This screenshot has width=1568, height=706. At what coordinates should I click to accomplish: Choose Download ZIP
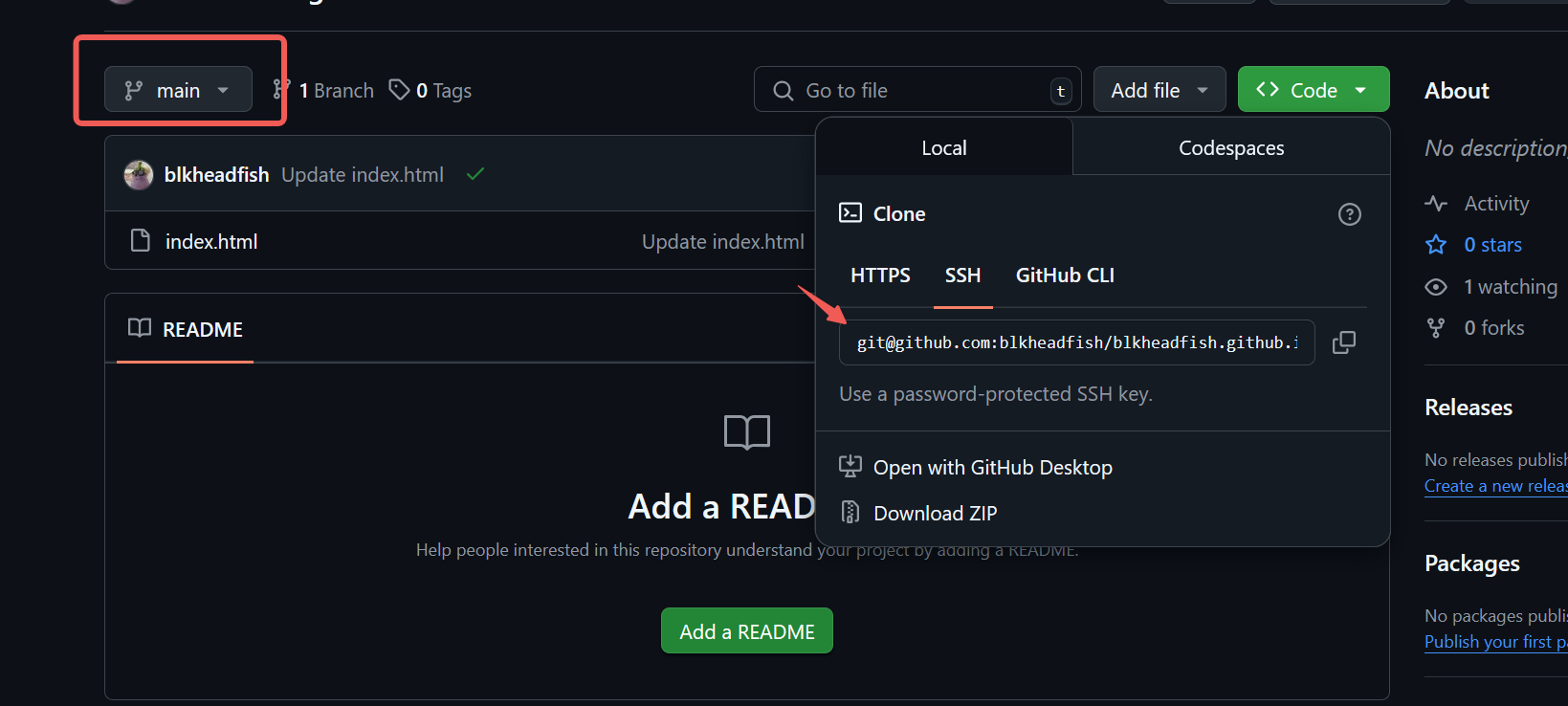(935, 513)
